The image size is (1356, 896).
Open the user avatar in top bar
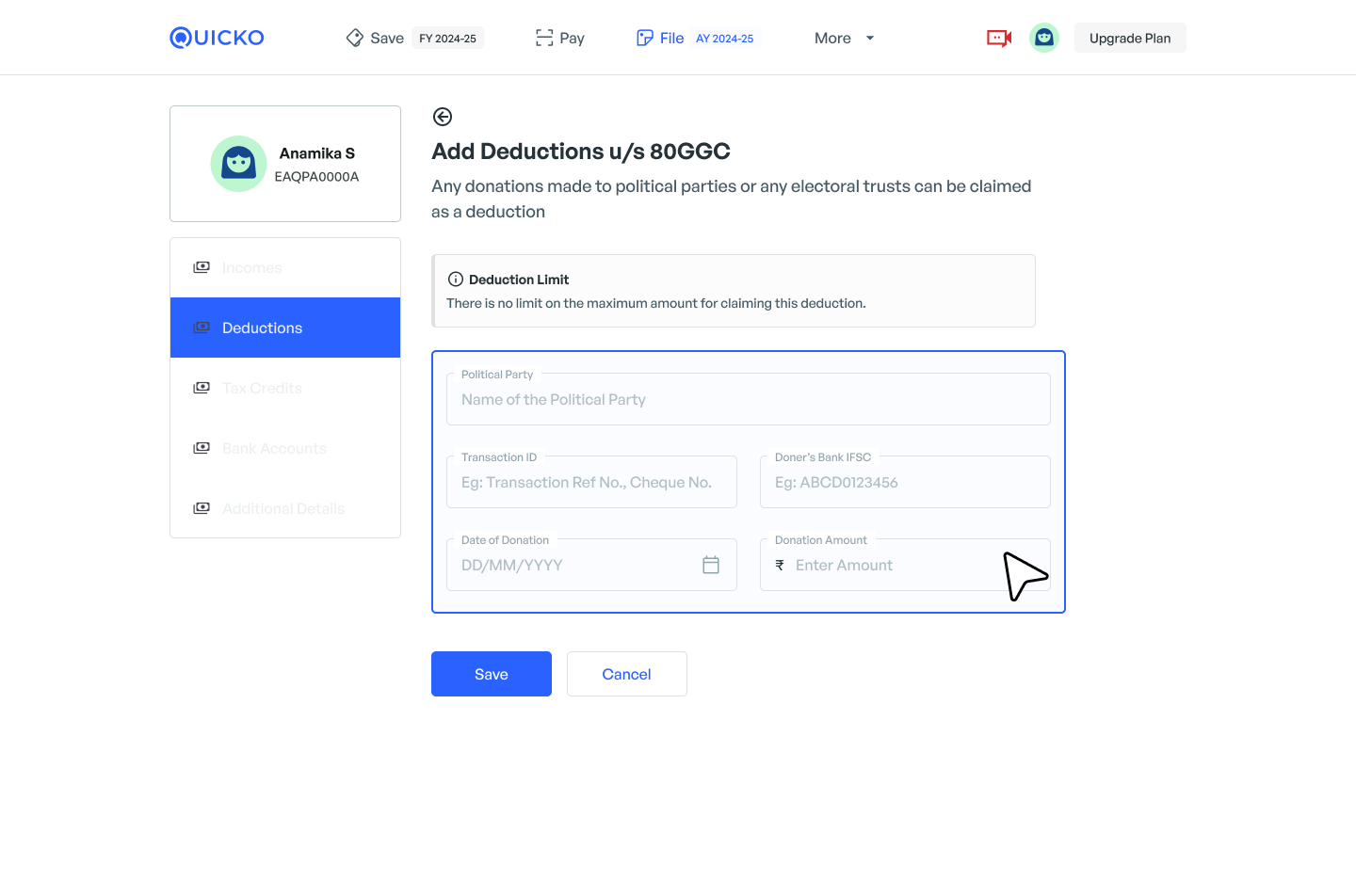[x=1043, y=38]
